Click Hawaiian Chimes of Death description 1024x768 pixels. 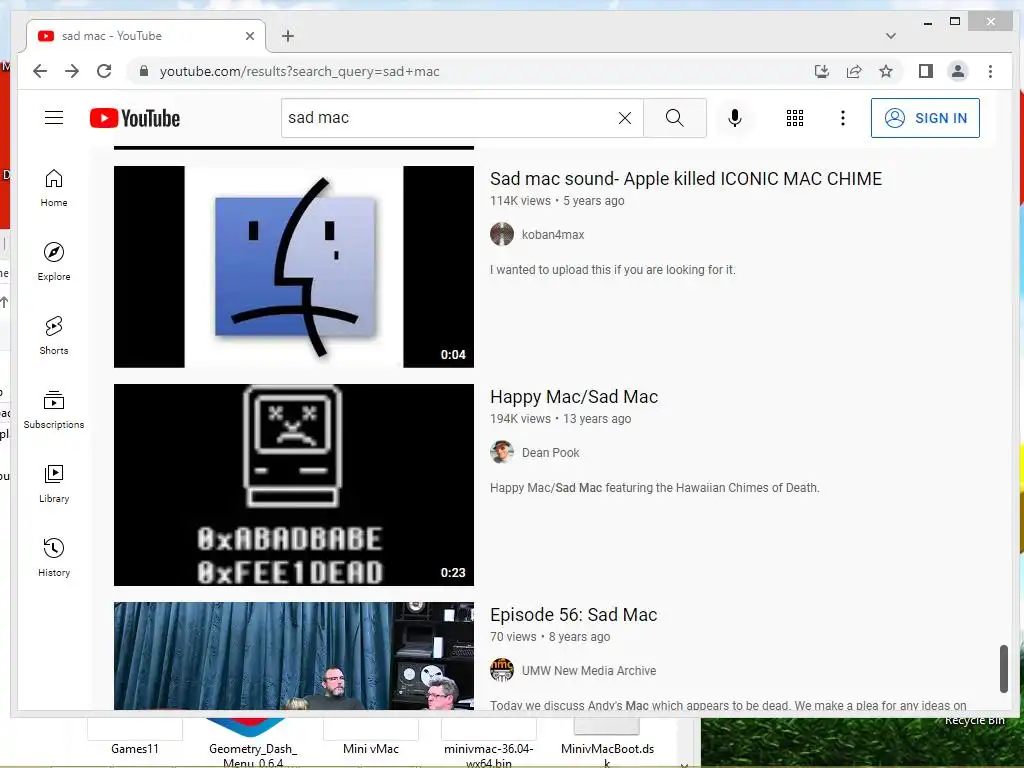[654, 488]
